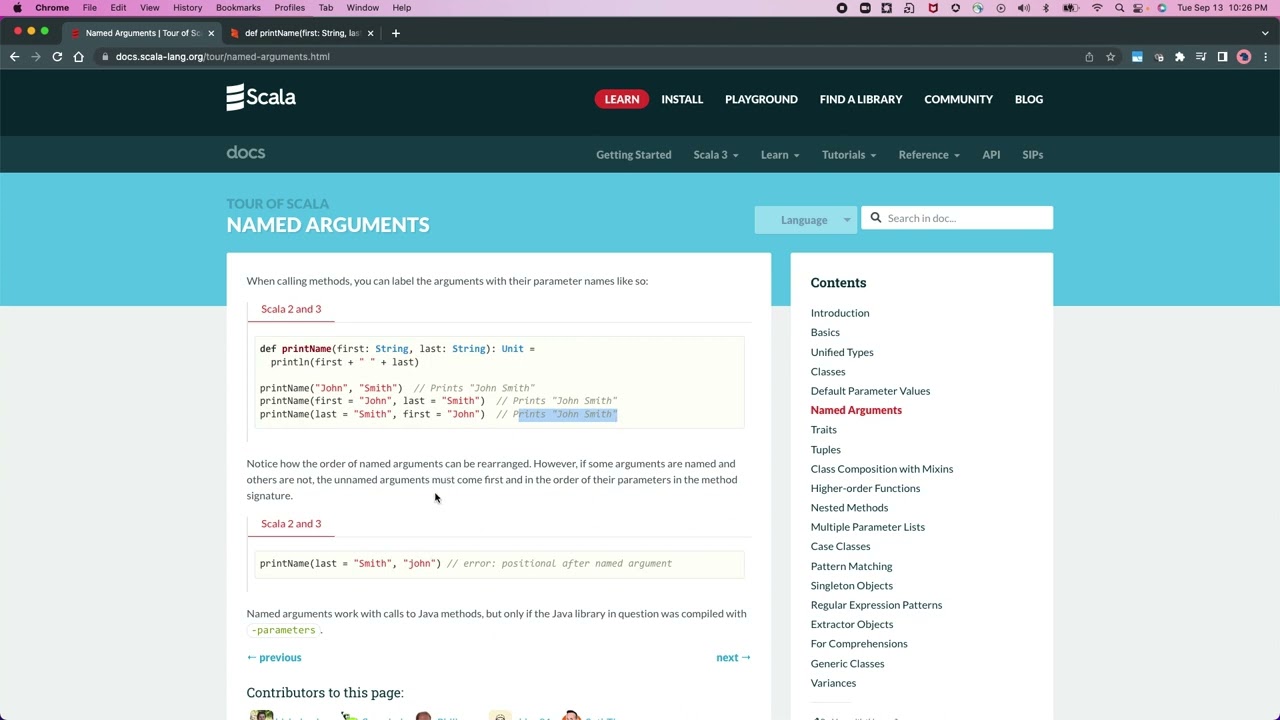Expand the Learn docs dropdown
Image resolution: width=1280 pixels, height=720 pixels.
click(x=780, y=155)
